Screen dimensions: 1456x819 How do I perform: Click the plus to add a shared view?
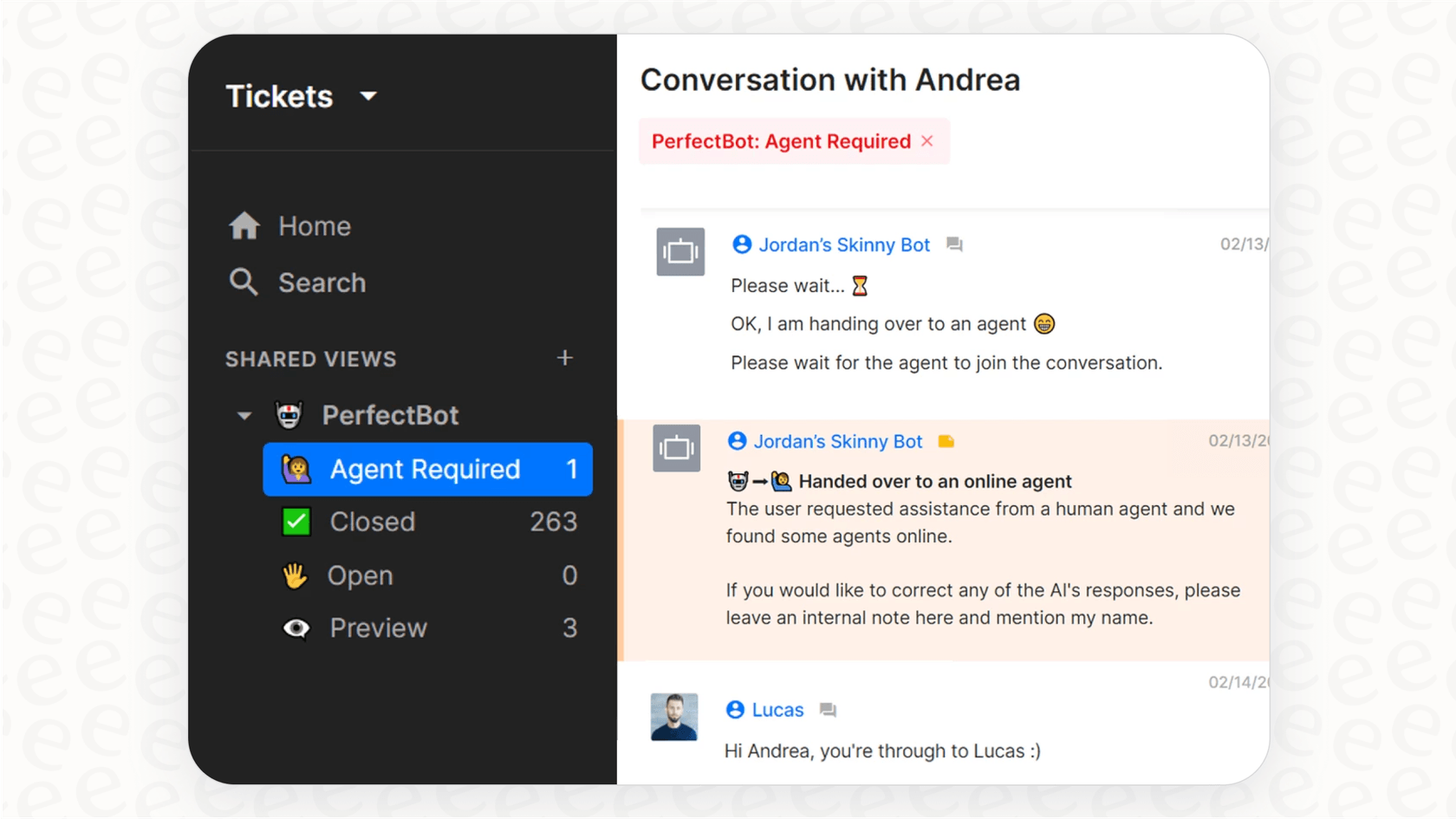pyautogui.click(x=564, y=357)
